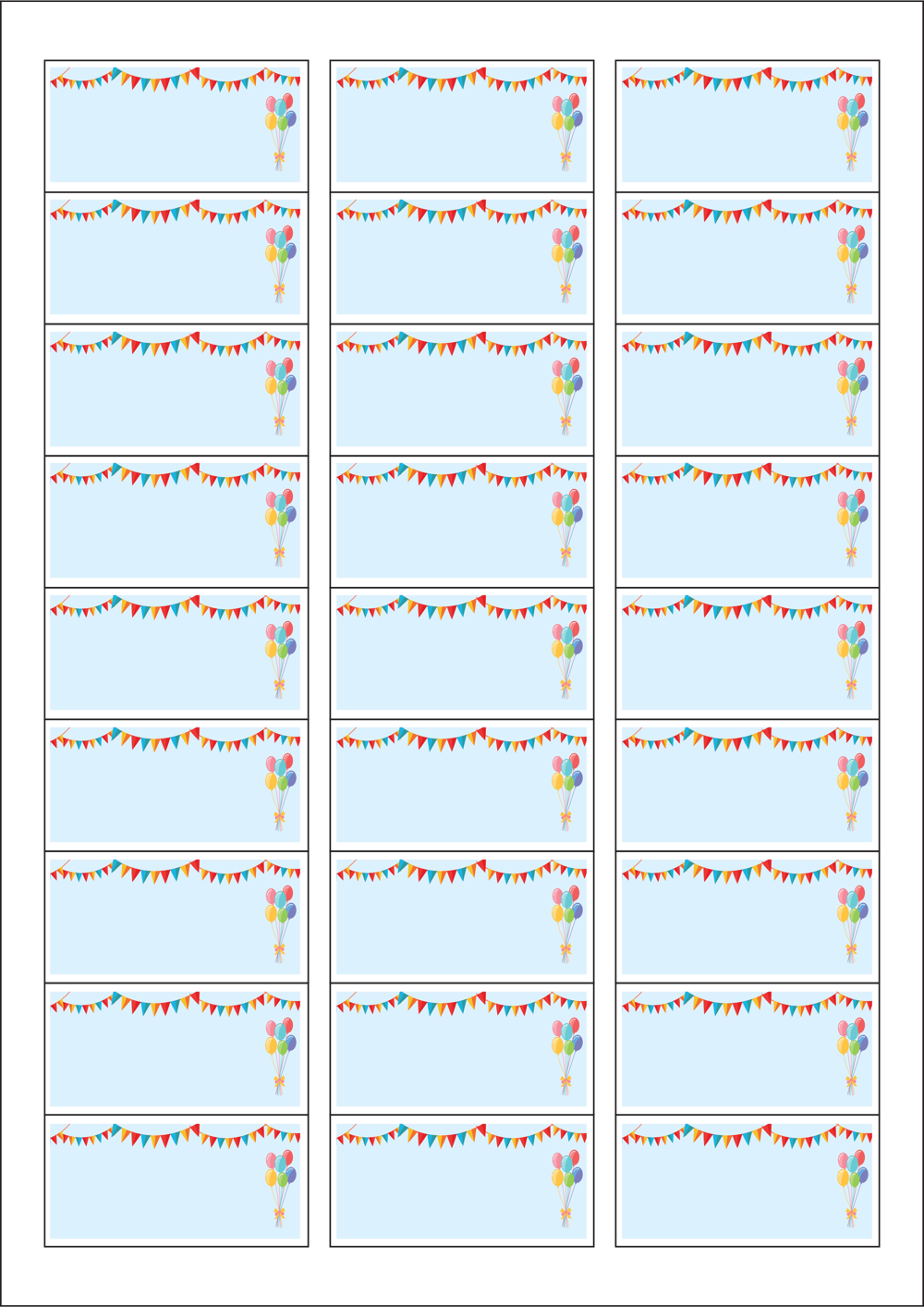Image resolution: width=924 pixels, height=1307 pixels.
Task: Click the balloon bunch in the sixth-row right label
Action: 853,791
